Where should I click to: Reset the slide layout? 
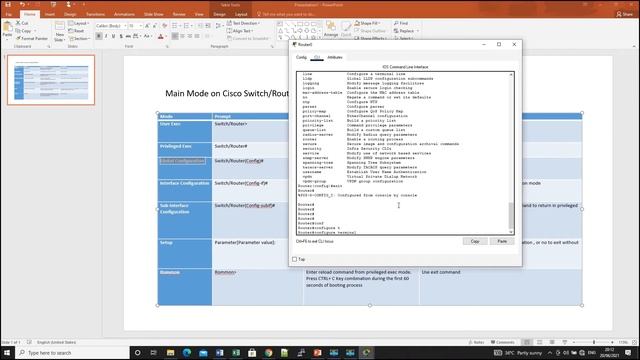click(x=76, y=31)
